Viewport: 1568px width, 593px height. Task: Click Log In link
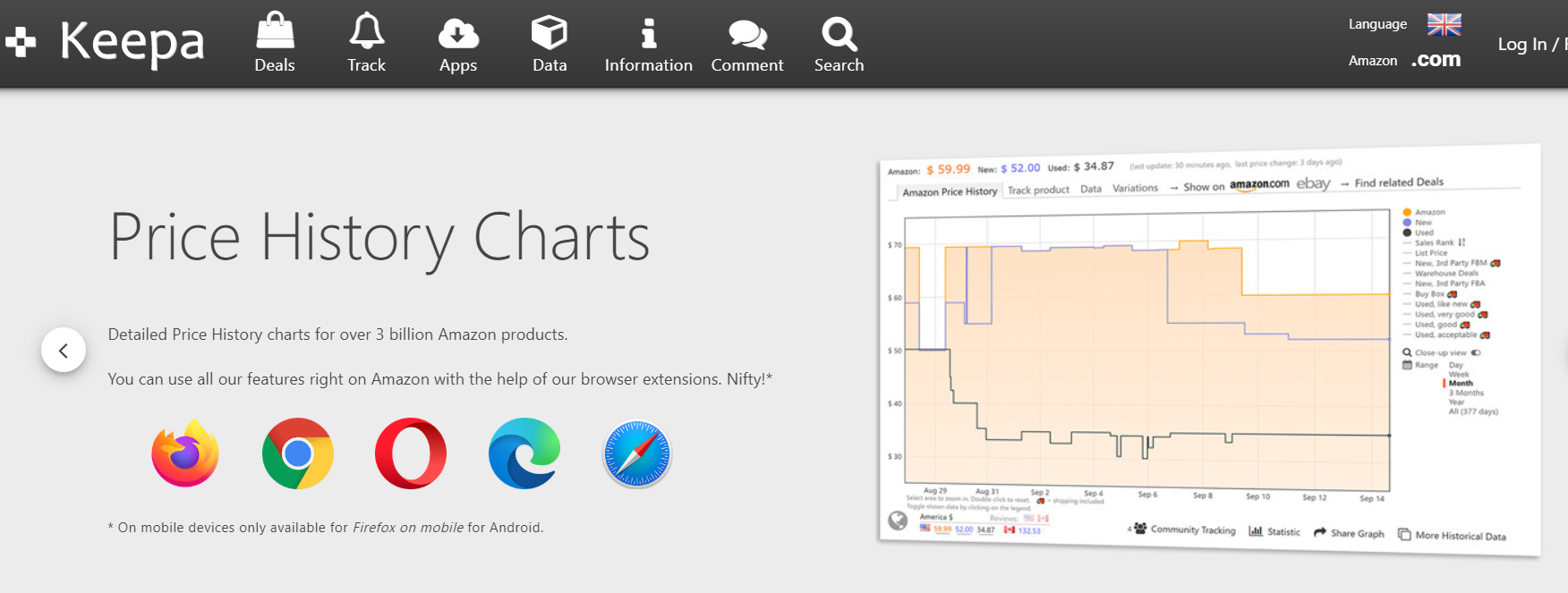[1522, 44]
